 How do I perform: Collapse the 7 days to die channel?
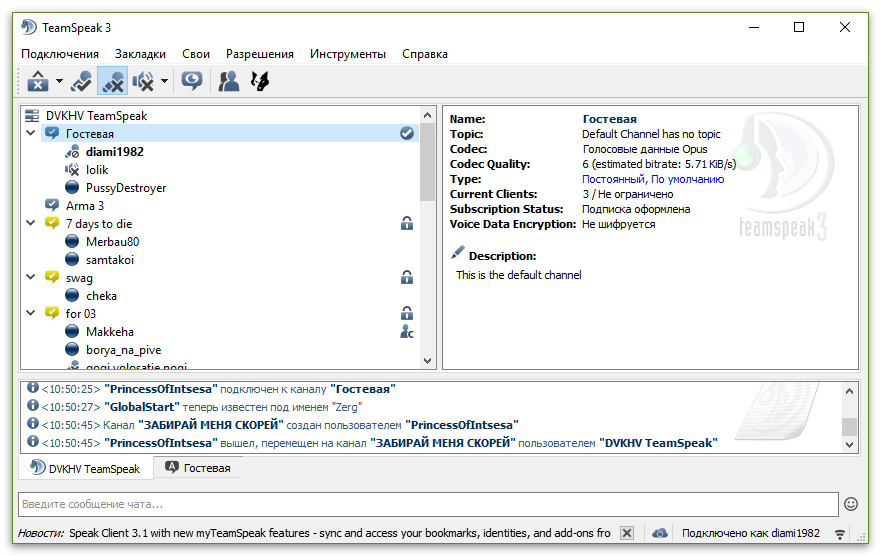(x=31, y=224)
